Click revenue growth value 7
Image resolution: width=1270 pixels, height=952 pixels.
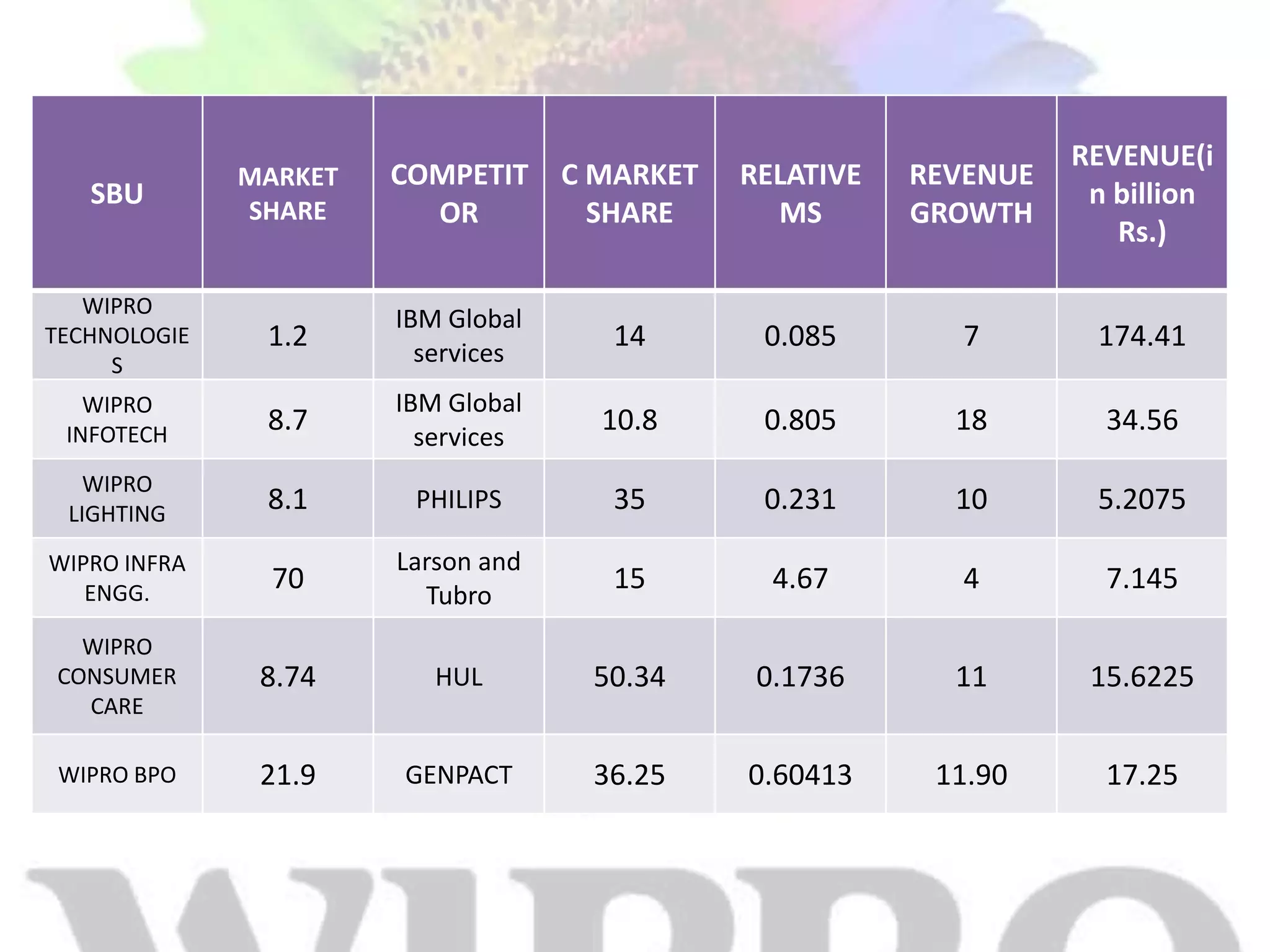pos(971,336)
